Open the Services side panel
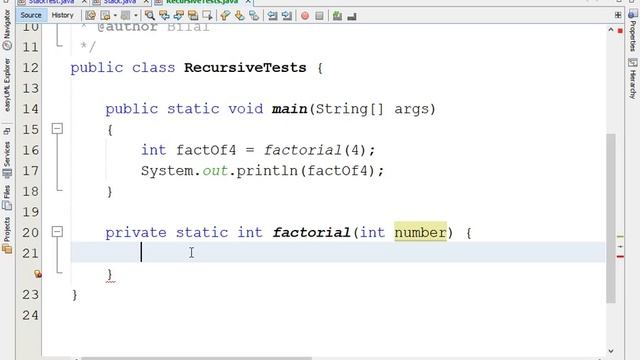This screenshot has height=360, width=640. tap(7, 159)
